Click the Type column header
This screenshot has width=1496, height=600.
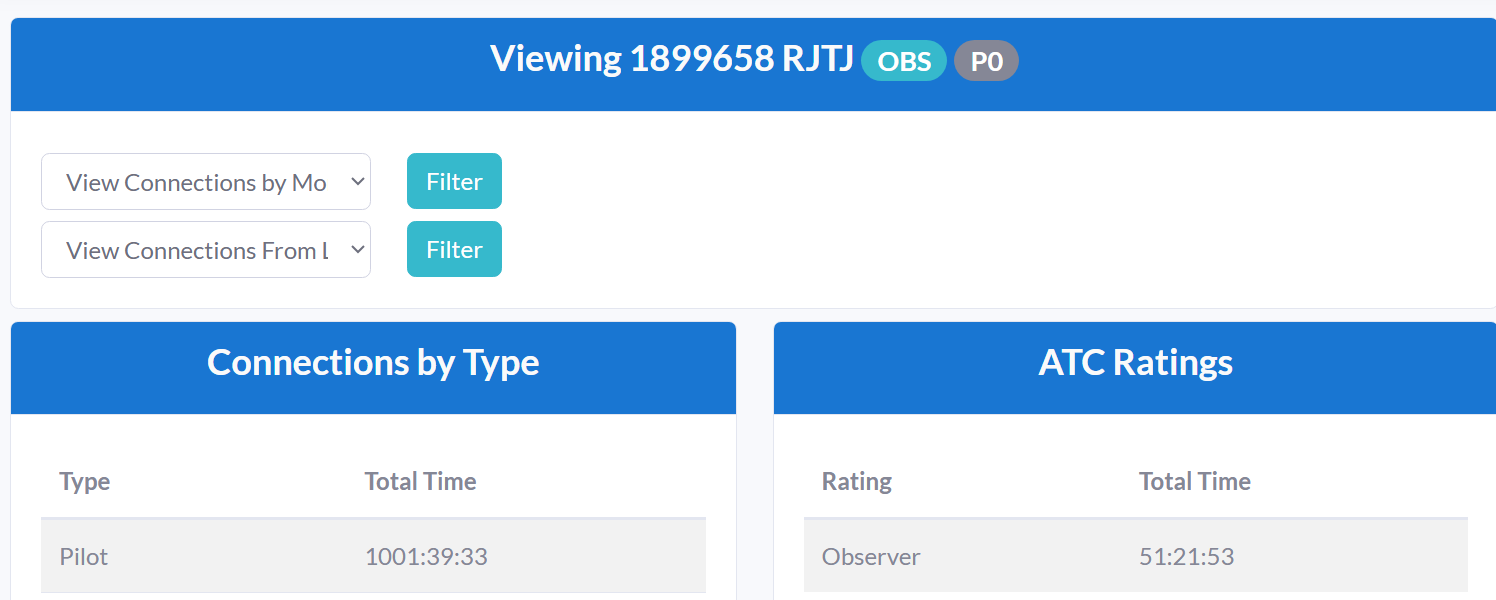(85, 481)
